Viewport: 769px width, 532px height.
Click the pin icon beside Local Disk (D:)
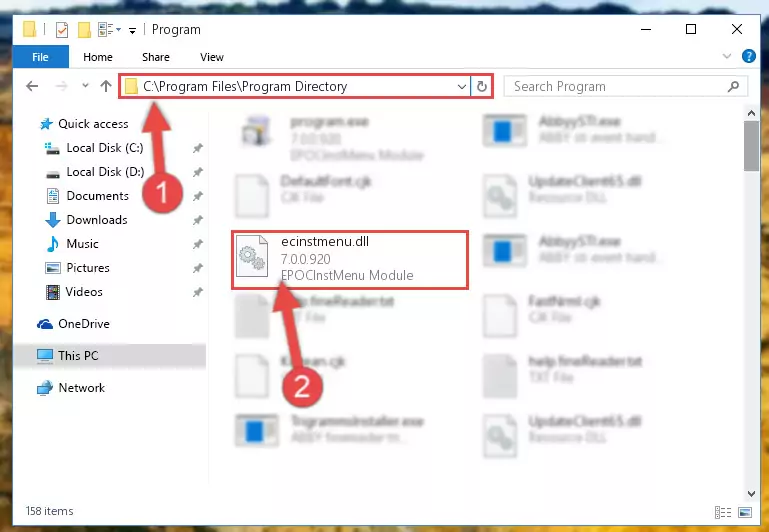[x=197, y=172]
